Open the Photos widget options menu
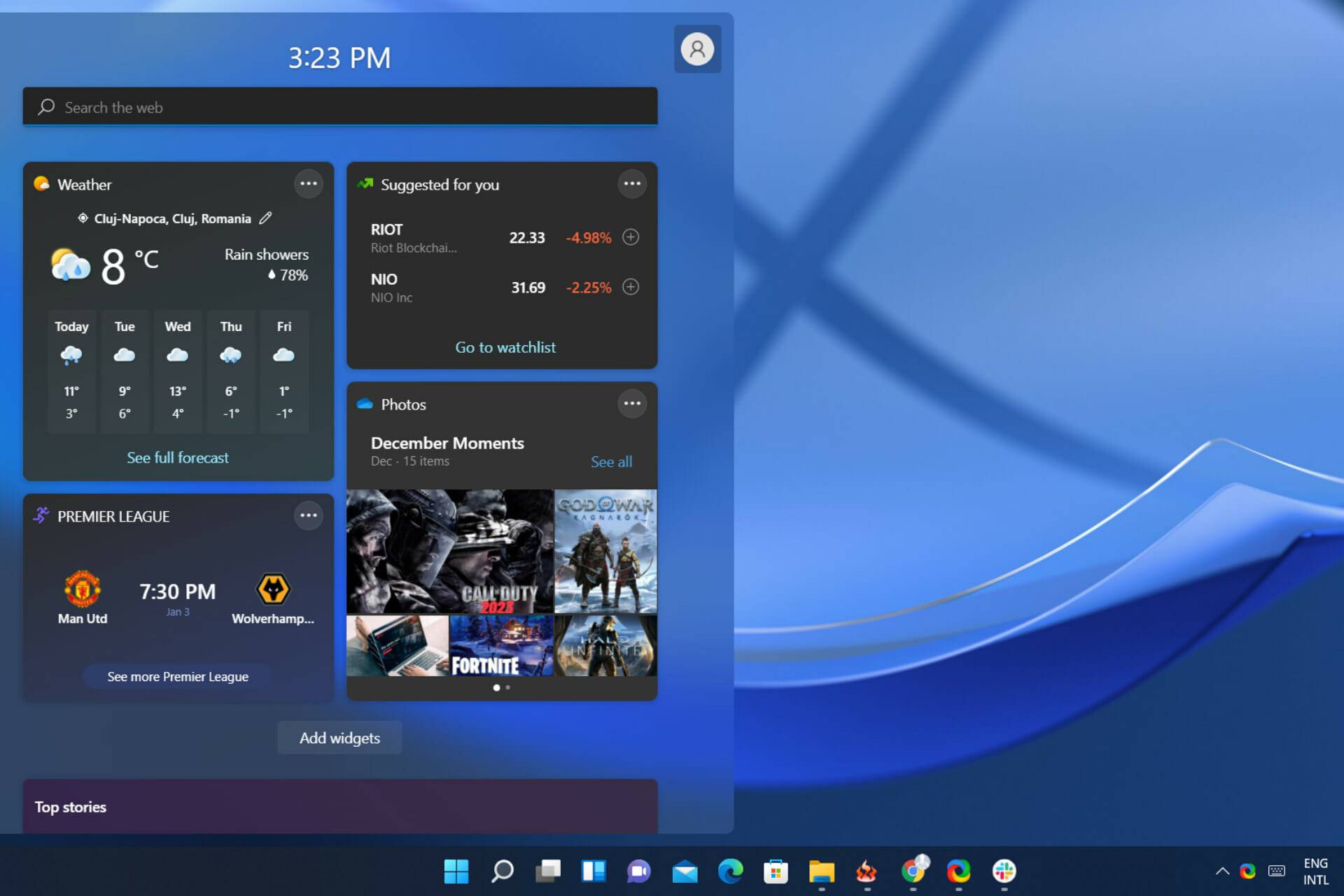The image size is (1344, 896). 632,403
